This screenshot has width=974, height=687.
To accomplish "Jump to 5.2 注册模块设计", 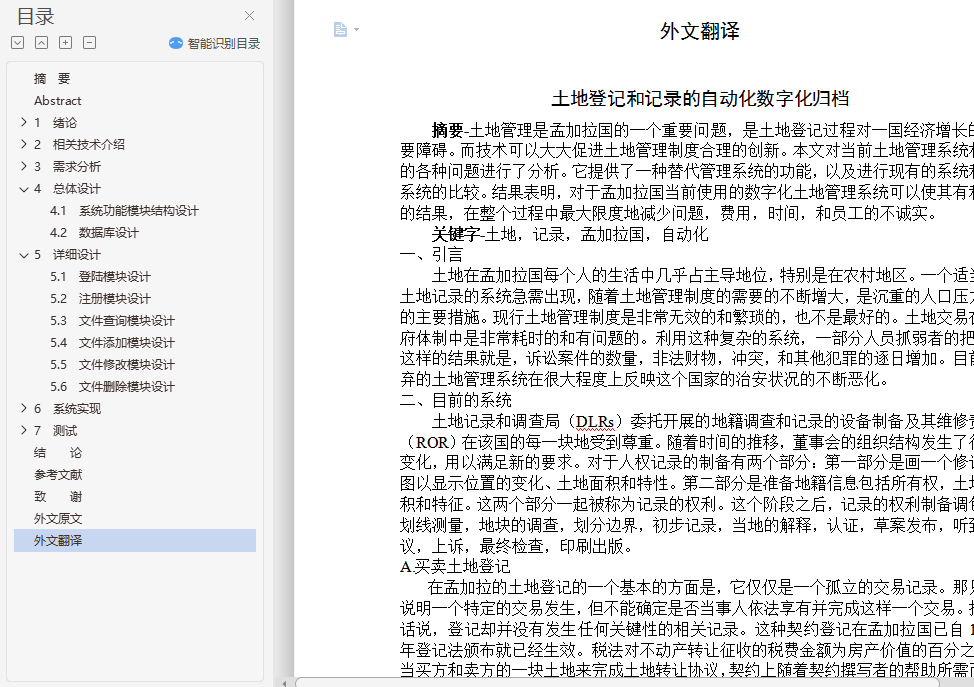I will [101, 299].
